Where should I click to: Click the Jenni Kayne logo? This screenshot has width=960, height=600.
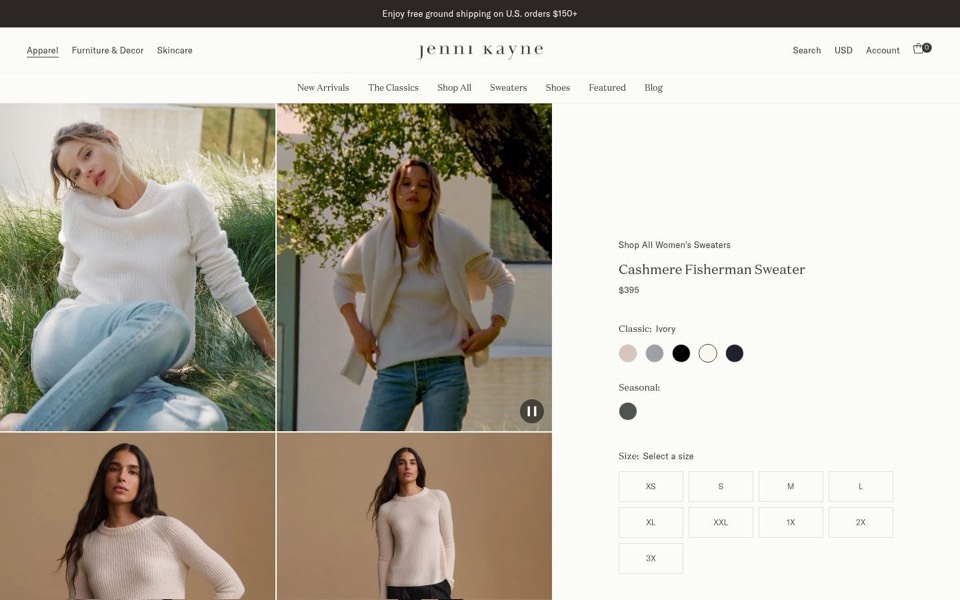point(481,50)
